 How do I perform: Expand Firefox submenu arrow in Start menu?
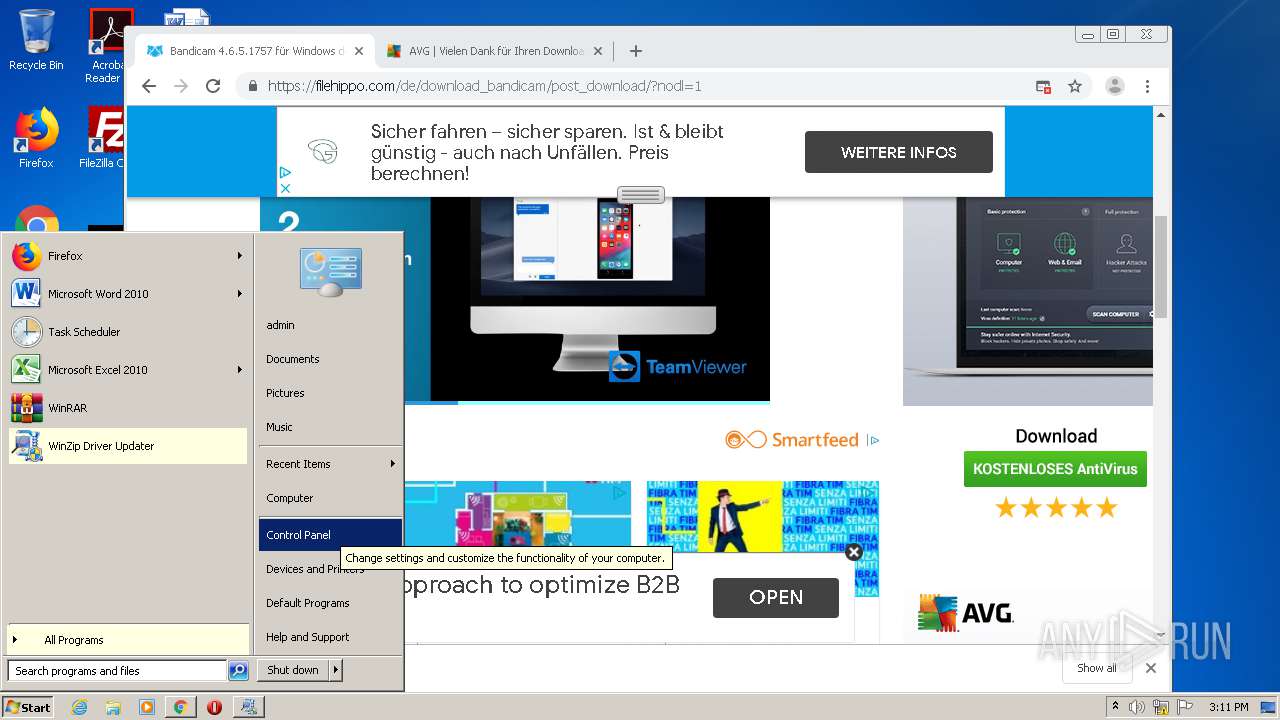point(240,256)
